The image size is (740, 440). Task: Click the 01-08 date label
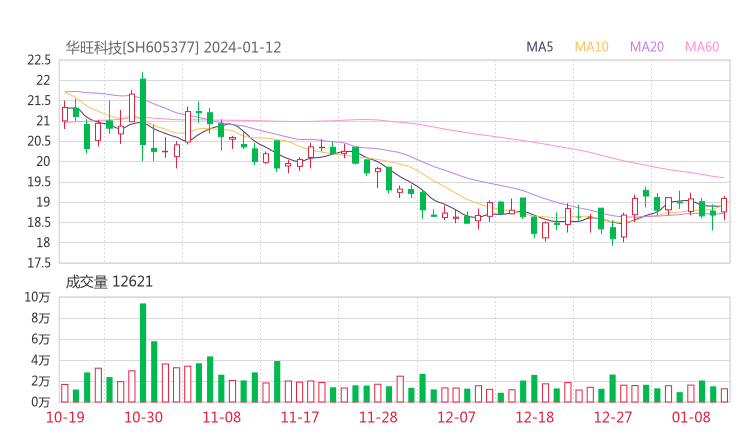pyautogui.click(x=691, y=417)
